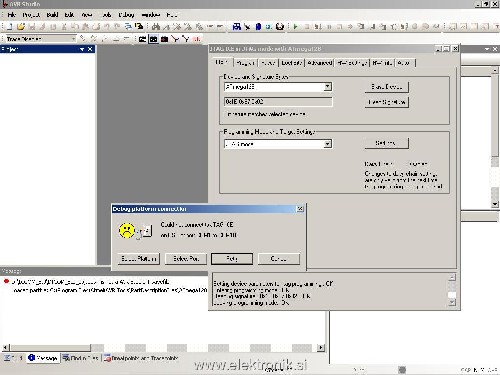Open the Build menu
The height and width of the screenshot is (375, 500).
pos(52,15)
